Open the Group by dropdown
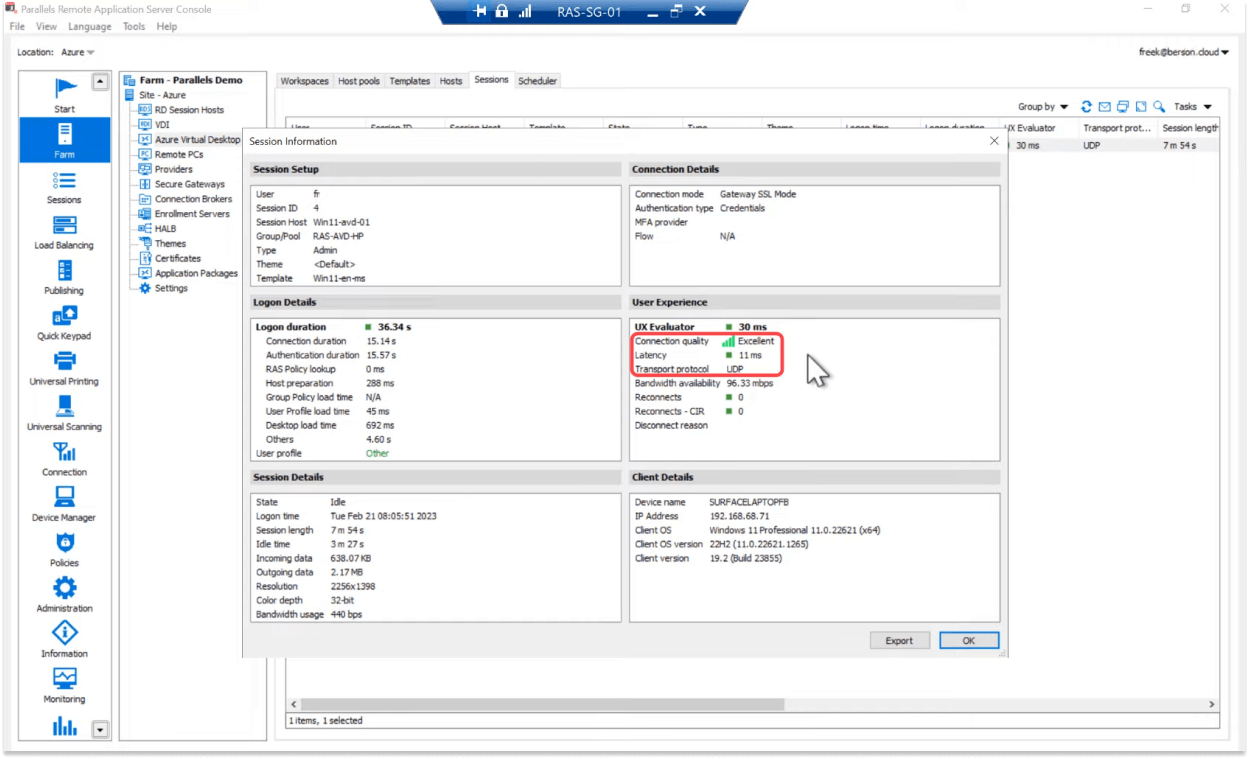This screenshot has width=1249, height=759. [x=1042, y=107]
